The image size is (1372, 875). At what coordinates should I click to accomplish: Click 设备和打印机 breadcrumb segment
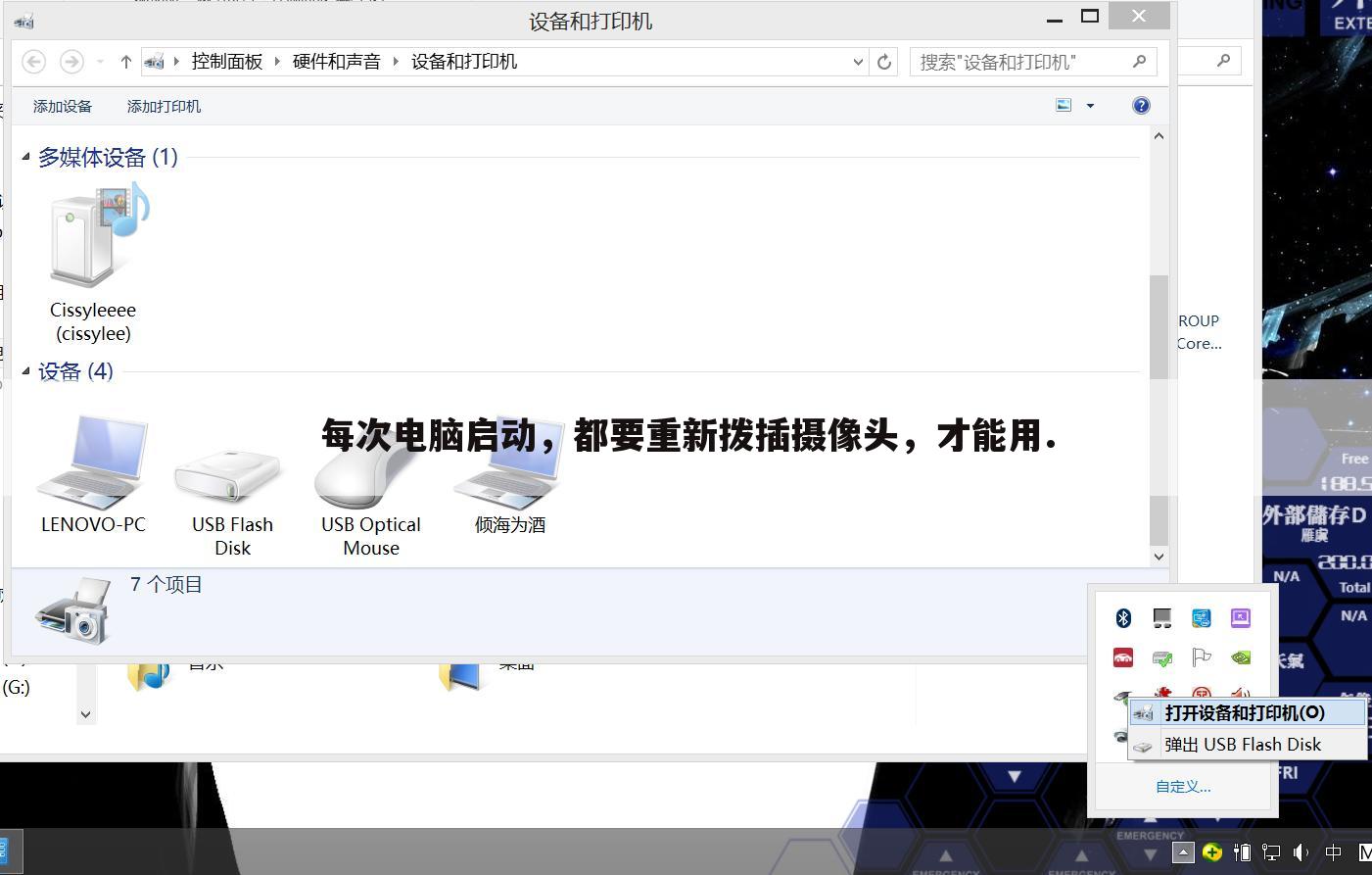tap(464, 62)
